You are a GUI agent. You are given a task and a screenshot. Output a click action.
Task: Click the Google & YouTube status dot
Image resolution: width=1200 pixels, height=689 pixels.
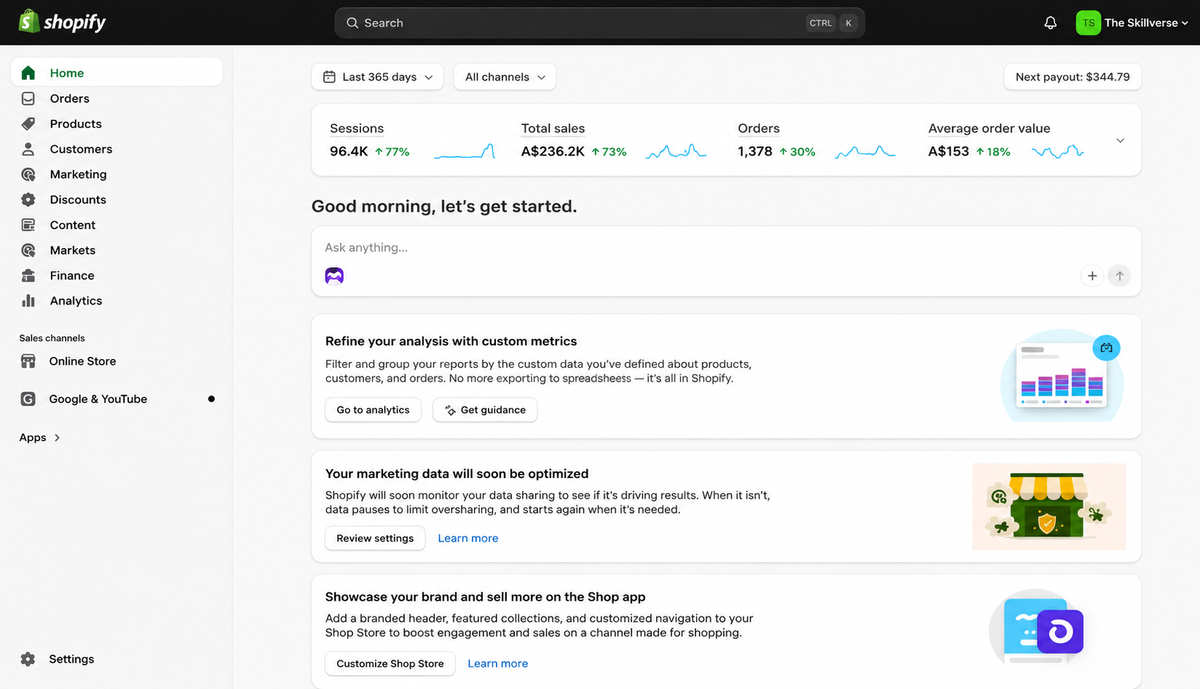pyautogui.click(x=211, y=399)
